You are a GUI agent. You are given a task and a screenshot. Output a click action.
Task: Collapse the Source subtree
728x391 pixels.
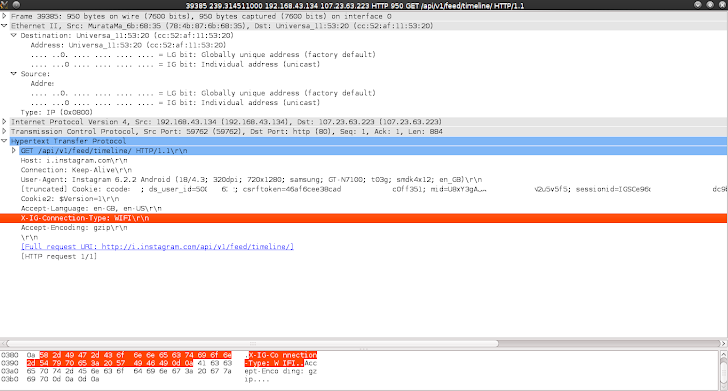point(13,73)
